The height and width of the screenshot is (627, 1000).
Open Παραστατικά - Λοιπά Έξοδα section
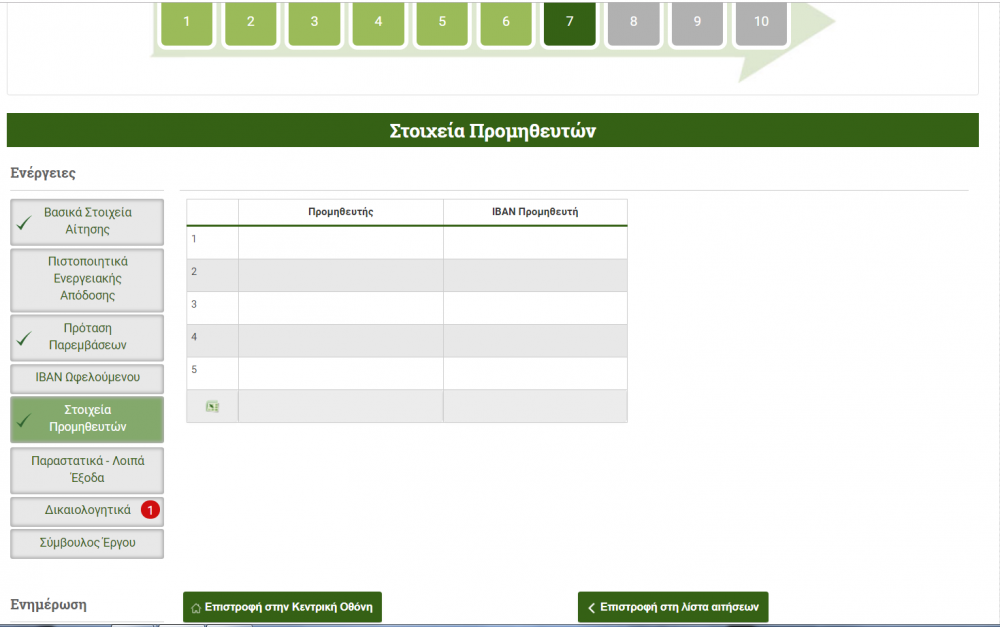tap(87, 469)
